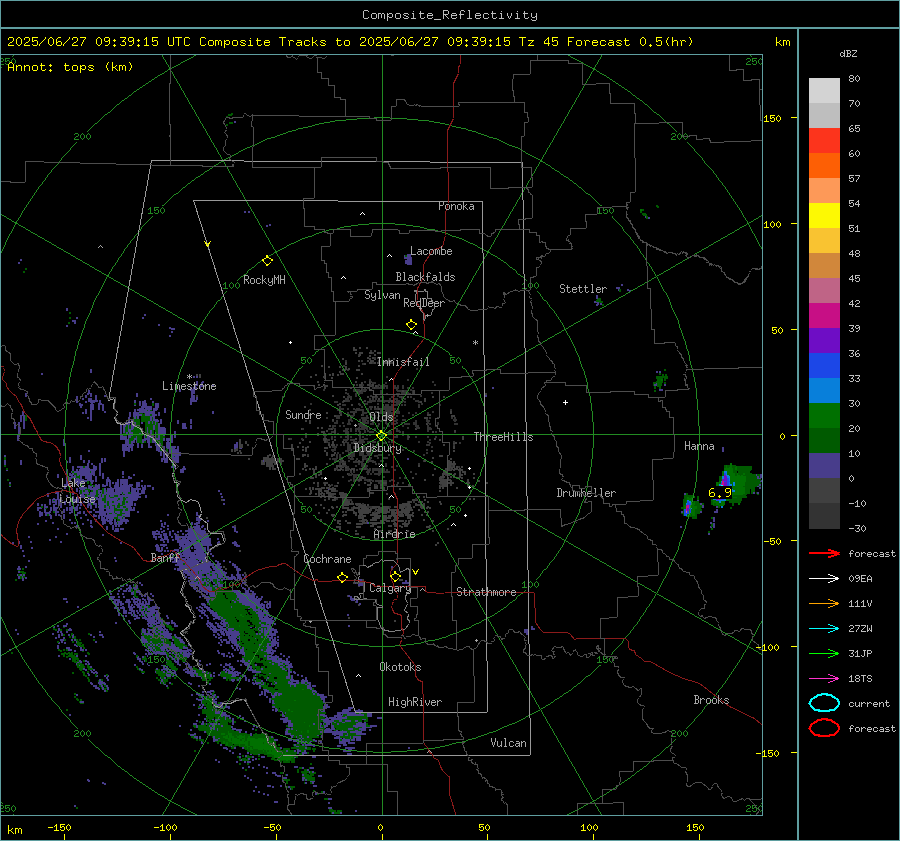This screenshot has width=900, height=841.
Task: Click the 'current' legend text
Action: click(869, 704)
